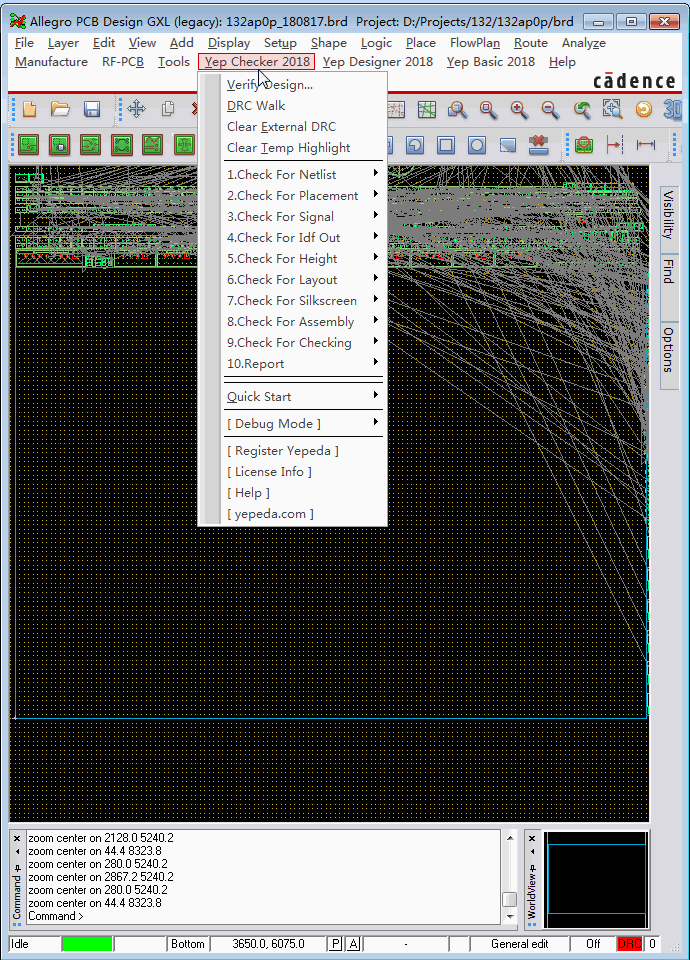This screenshot has height=960, width=690.
Task: Select the Copy tool icon in the toolbar
Action: pyautogui.click(x=167, y=110)
